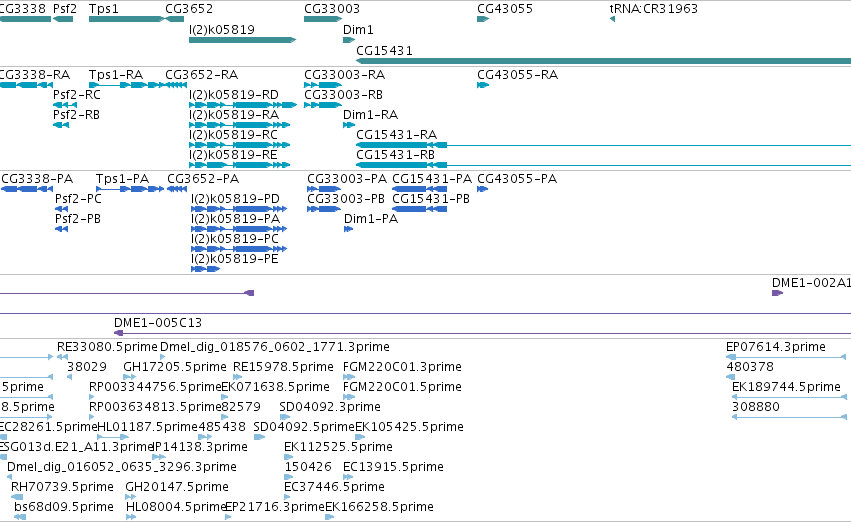Select the CG33003-RB transcript
This screenshot has height=522, width=851.
(322, 105)
